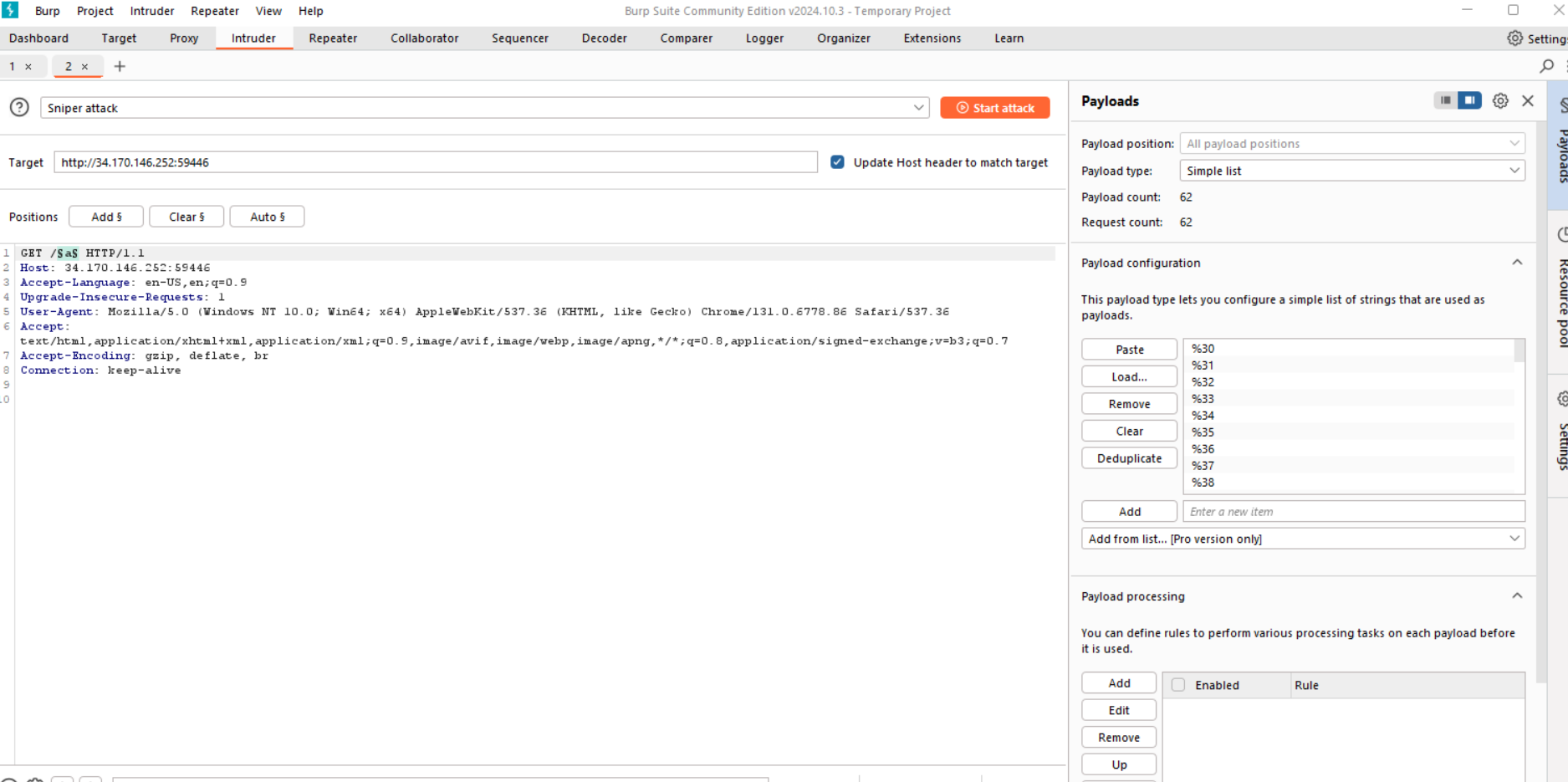
Task: Open the Help menu
Action: click(x=311, y=11)
